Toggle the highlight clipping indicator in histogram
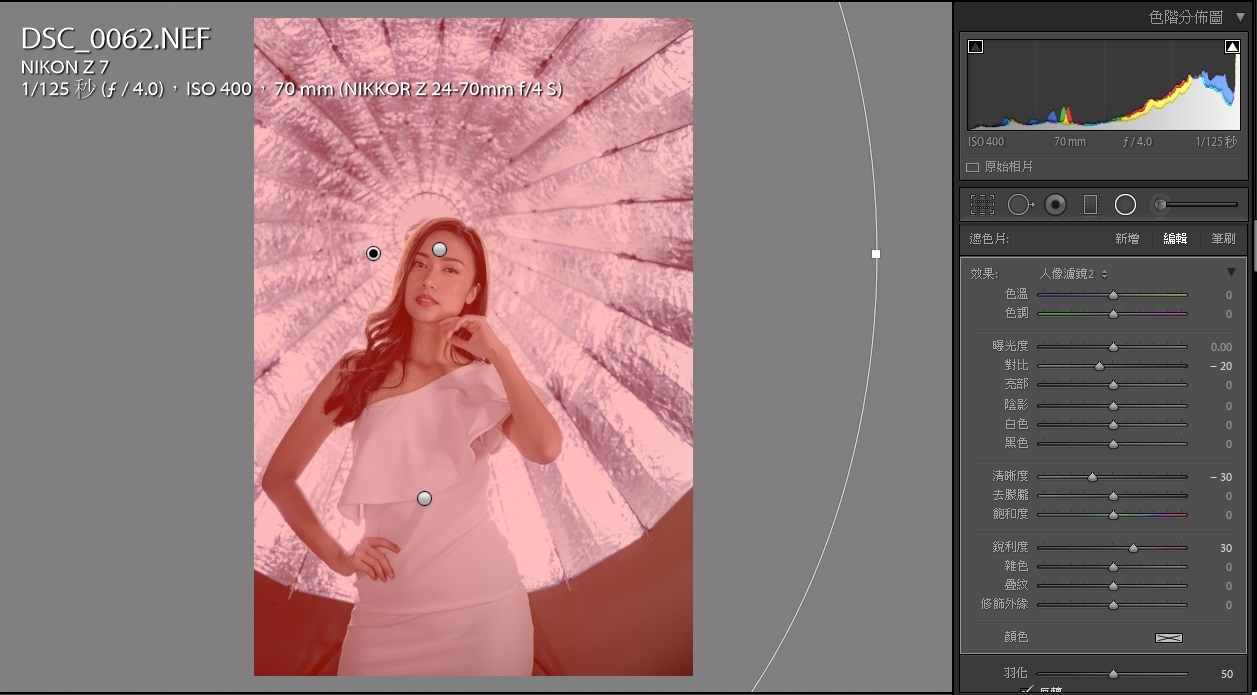Screen dimensions: 1257x695 pyautogui.click(x=1231, y=47)
